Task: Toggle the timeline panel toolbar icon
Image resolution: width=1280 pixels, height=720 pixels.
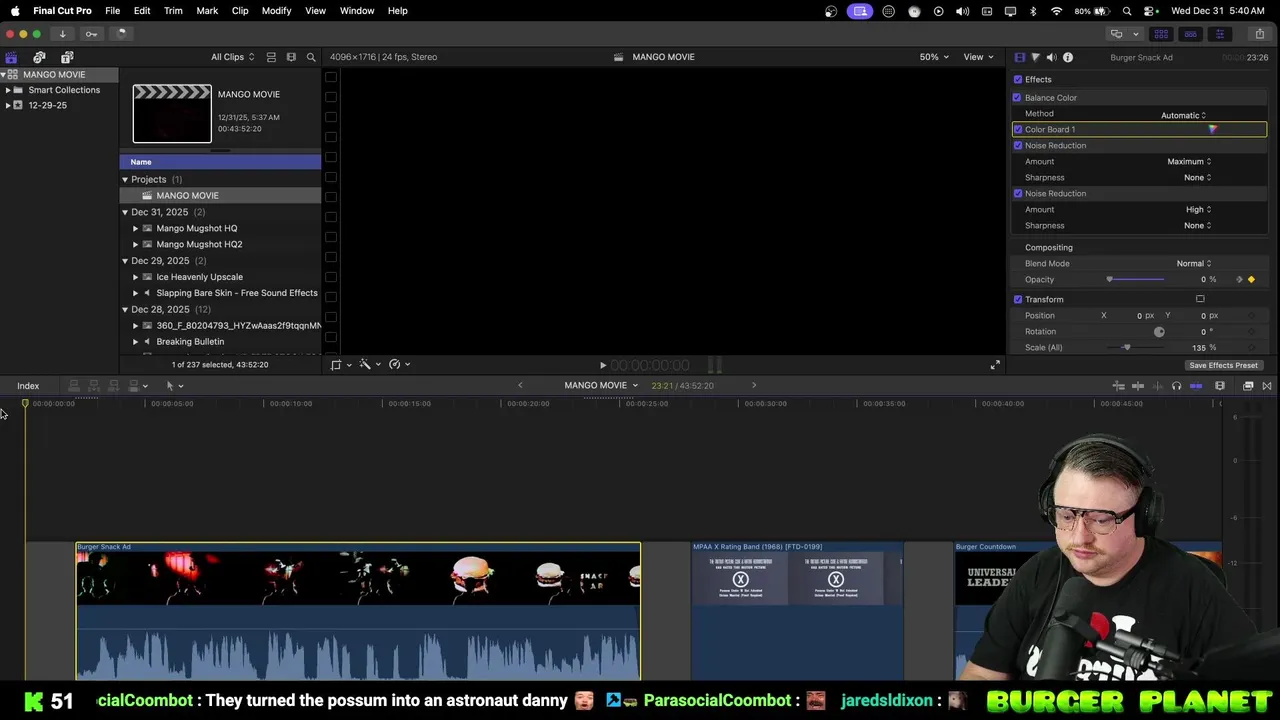Action: 1190,33
